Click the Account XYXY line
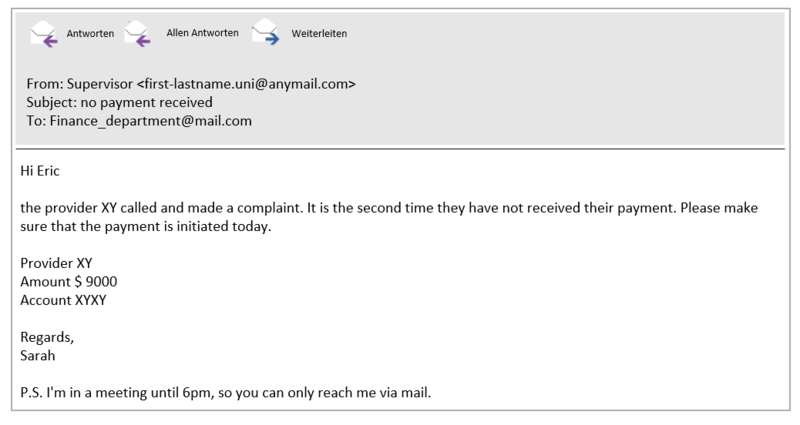This screenshot has width=800, height=425. pos(63,300)
